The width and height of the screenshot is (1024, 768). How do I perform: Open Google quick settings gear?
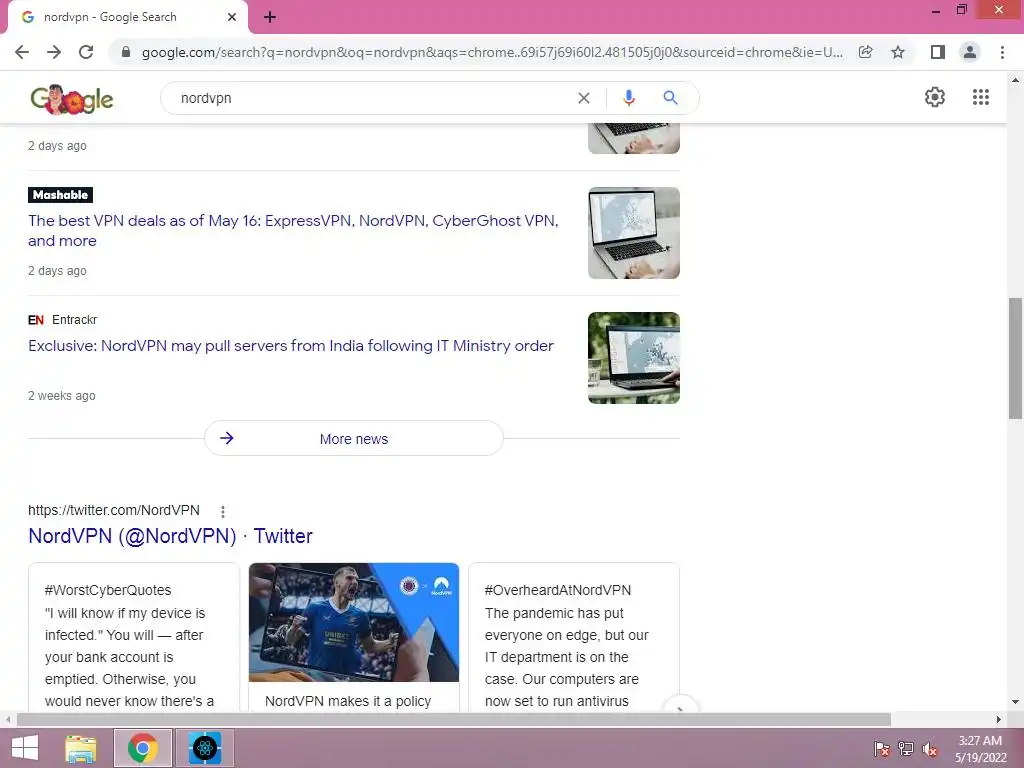tap(935, 97)
